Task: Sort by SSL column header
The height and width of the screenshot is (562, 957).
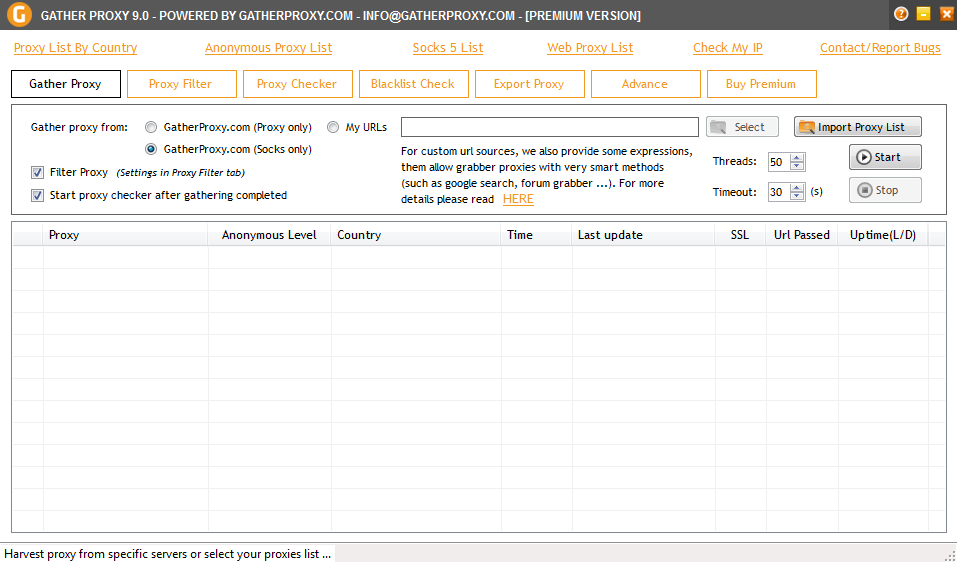Action: click(740, 235)
